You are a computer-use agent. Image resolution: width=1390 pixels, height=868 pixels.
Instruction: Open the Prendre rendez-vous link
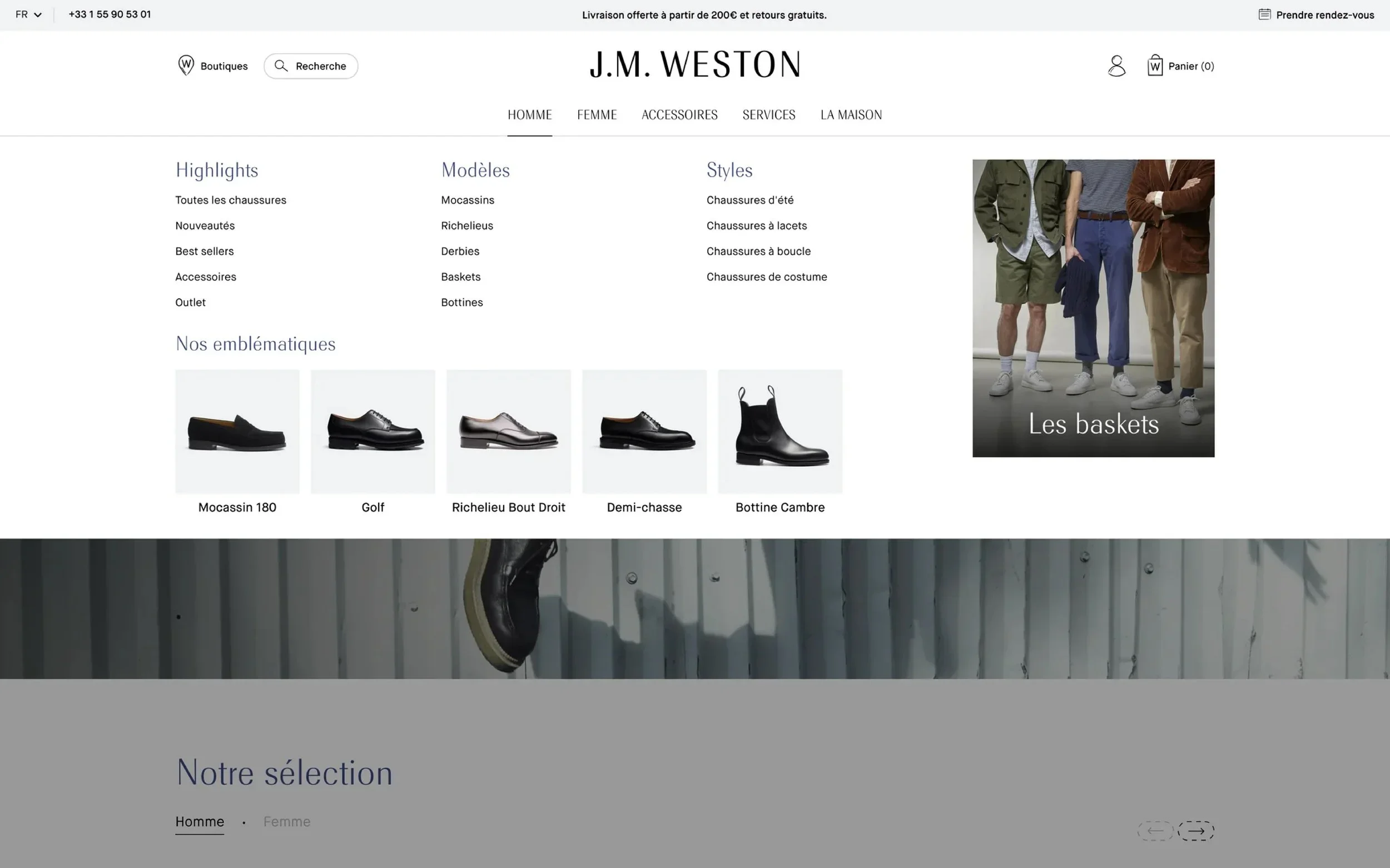pyautogui.click(x=1324, y=15)
